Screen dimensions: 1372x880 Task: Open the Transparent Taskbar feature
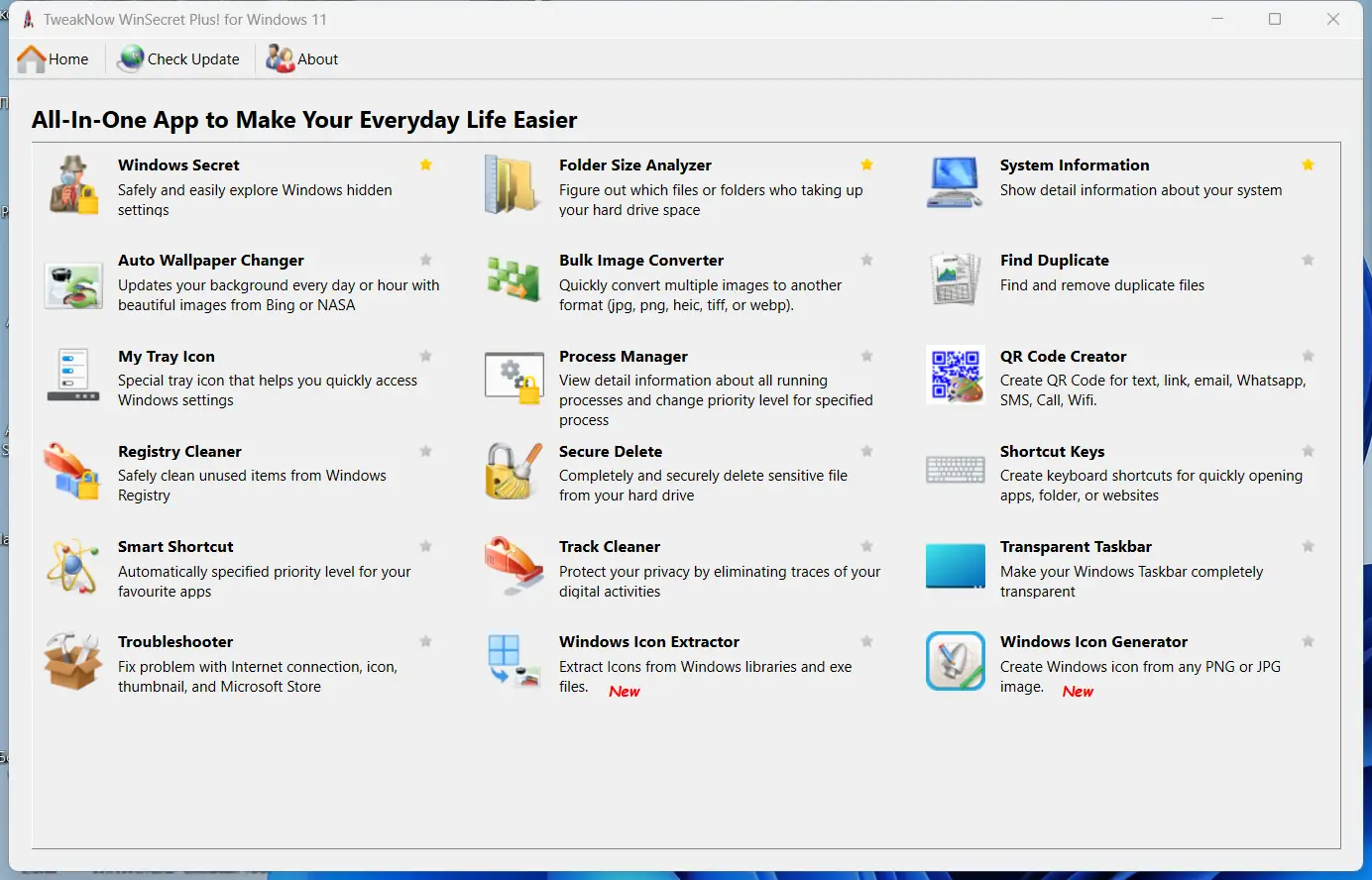1076,546
